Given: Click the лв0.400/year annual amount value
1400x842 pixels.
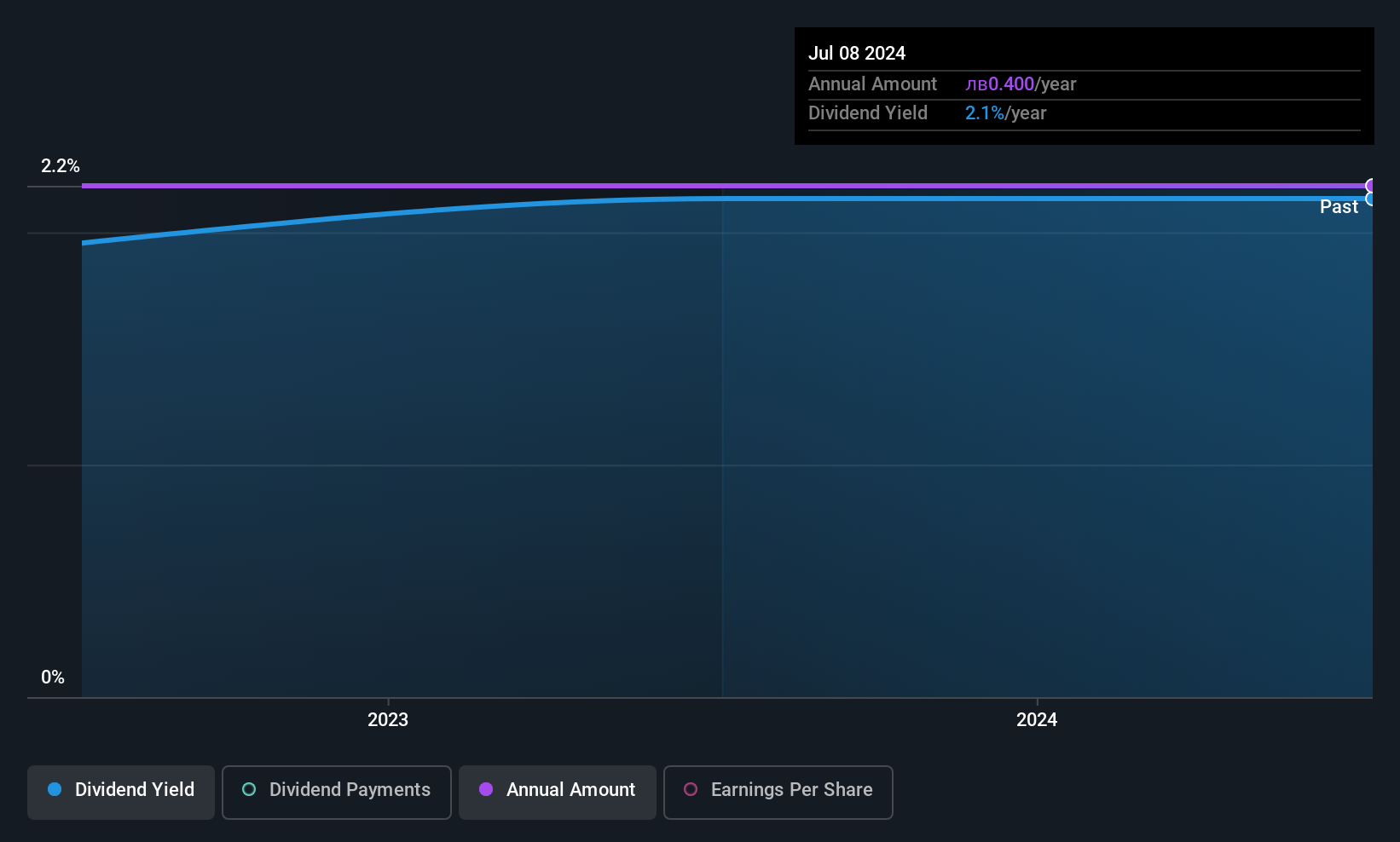Looking at the screenshot, I should tap(1021, 84).
